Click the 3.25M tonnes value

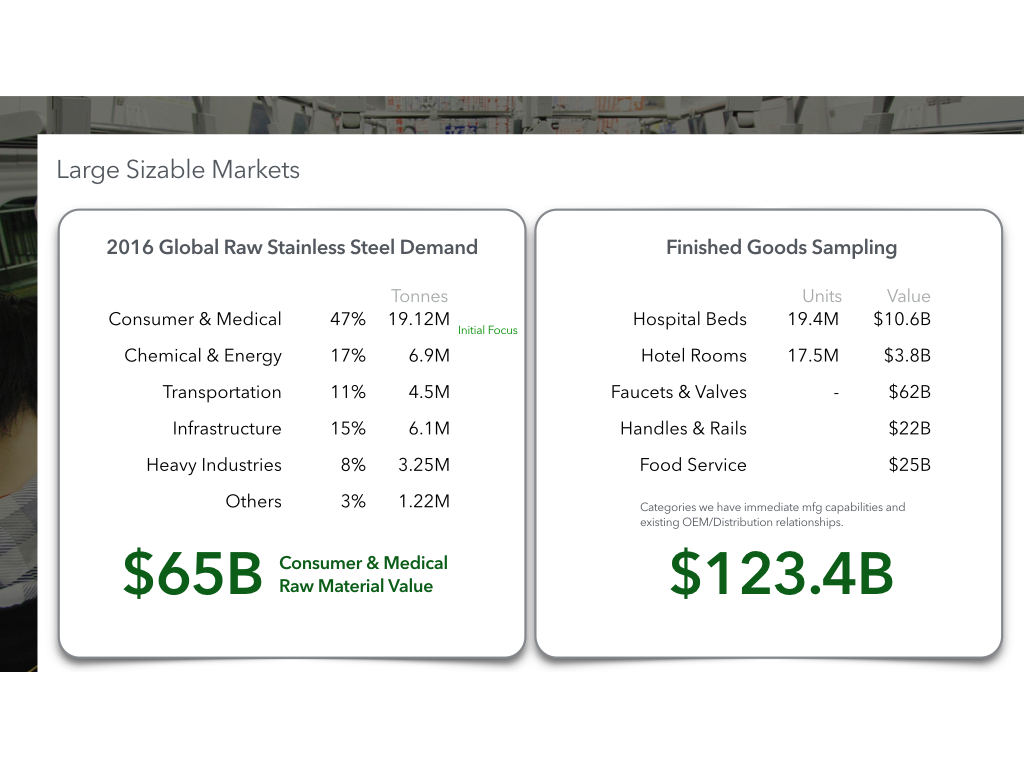tap(424, 465)
